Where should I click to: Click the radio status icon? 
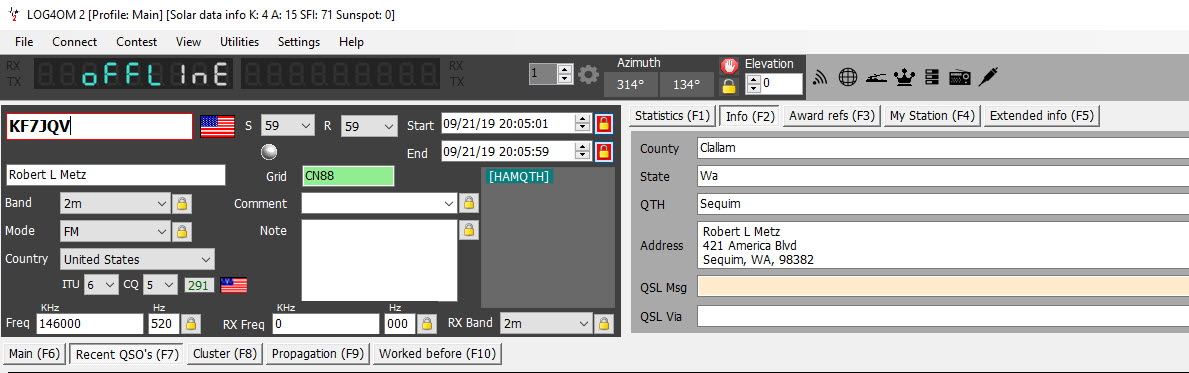coord(959,77)
